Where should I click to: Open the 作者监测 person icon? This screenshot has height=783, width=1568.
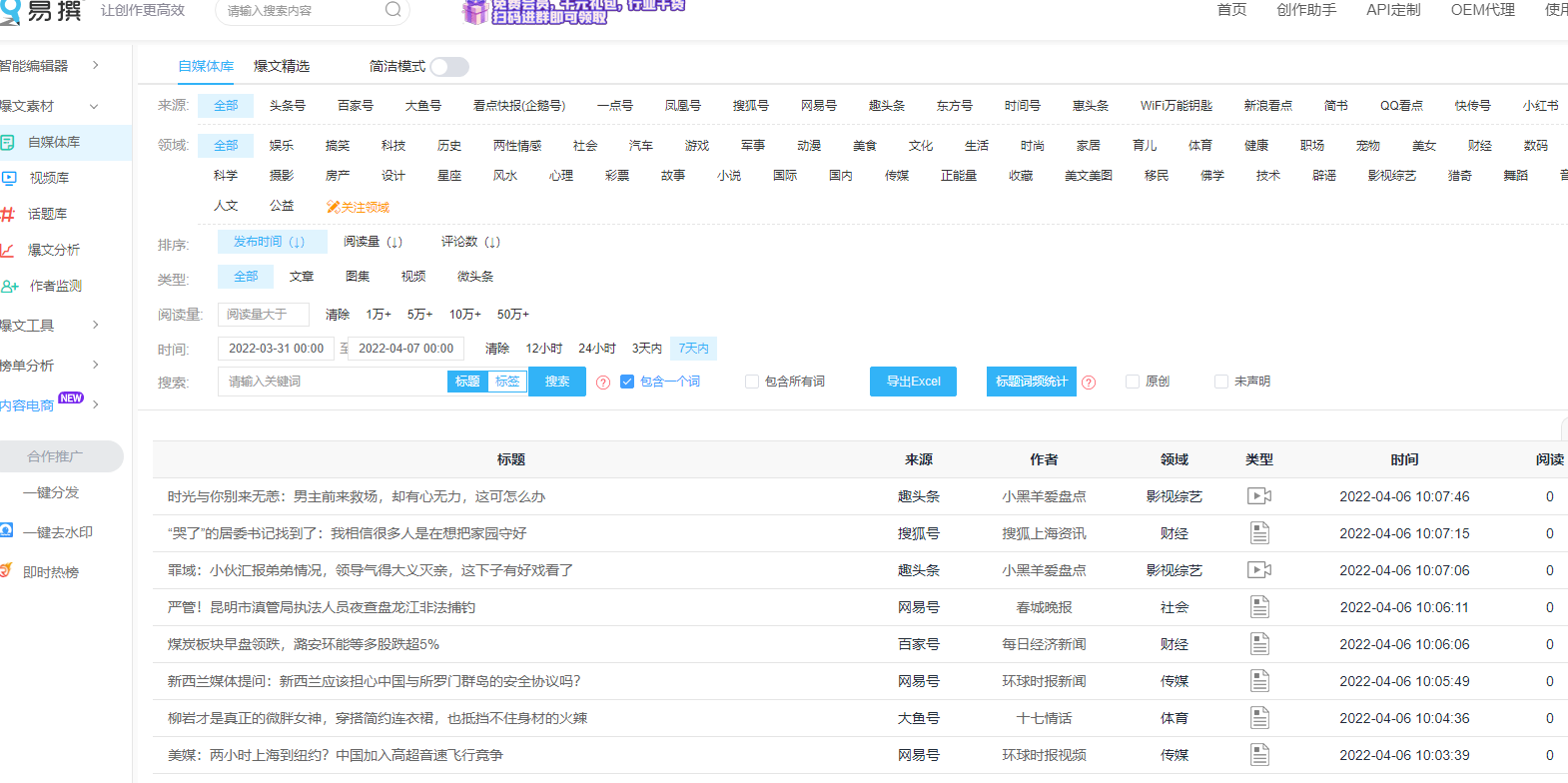pyautogui.click(x=10, y=286)
